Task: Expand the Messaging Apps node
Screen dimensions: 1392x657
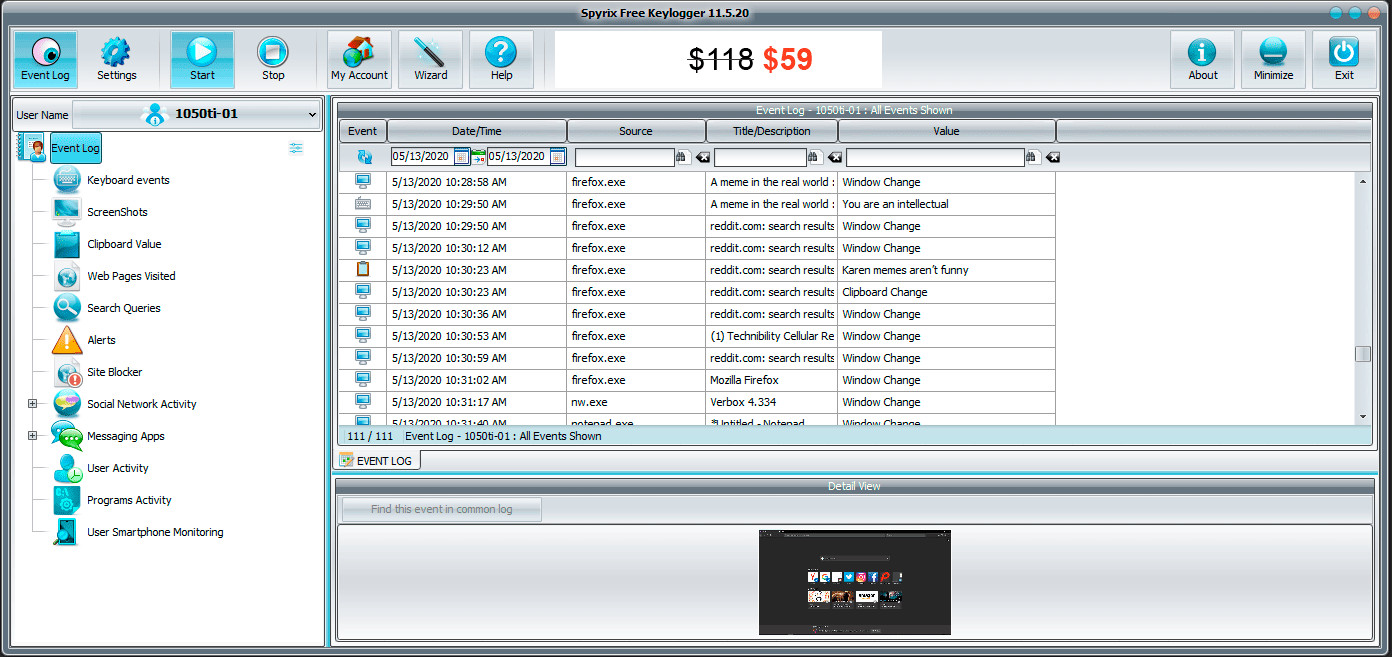Action: point(32,436)
